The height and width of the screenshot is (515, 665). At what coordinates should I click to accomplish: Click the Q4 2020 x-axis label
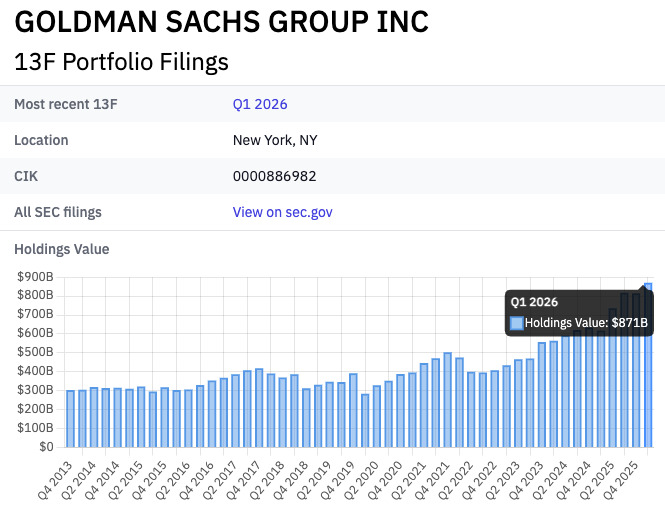(385, 480)
